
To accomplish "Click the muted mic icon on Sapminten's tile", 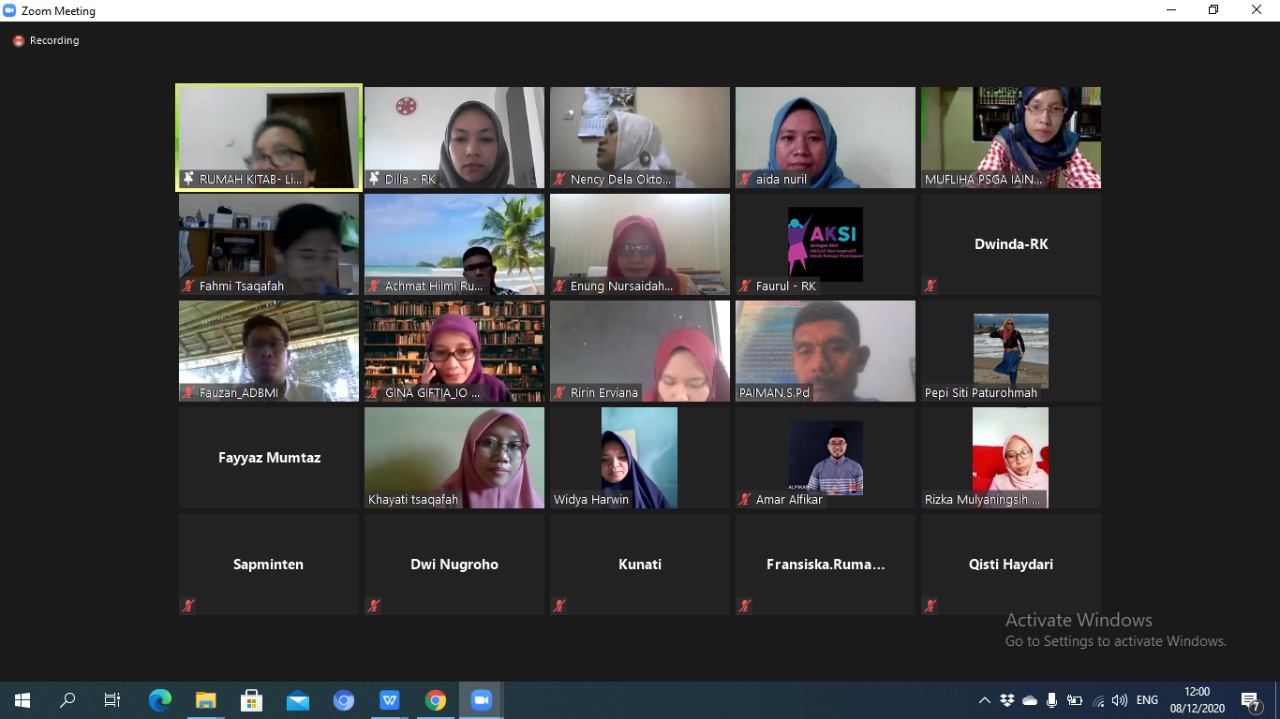I will click(x=188, y=605).
